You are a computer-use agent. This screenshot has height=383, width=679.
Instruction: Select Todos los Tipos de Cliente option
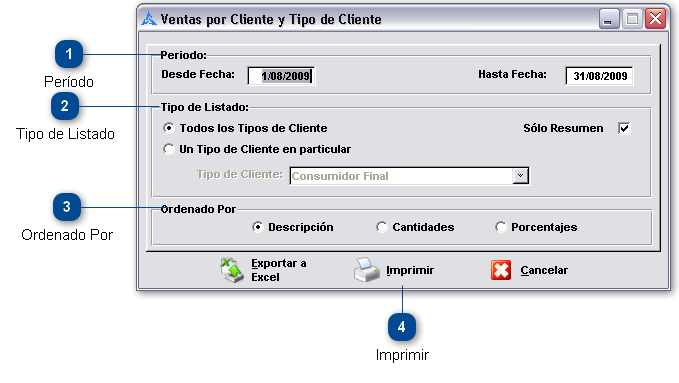168,128
